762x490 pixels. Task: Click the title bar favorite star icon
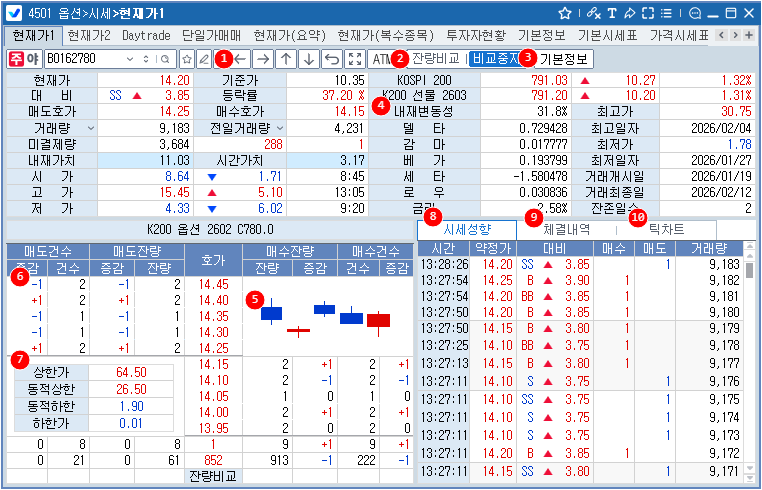point(565,13)
